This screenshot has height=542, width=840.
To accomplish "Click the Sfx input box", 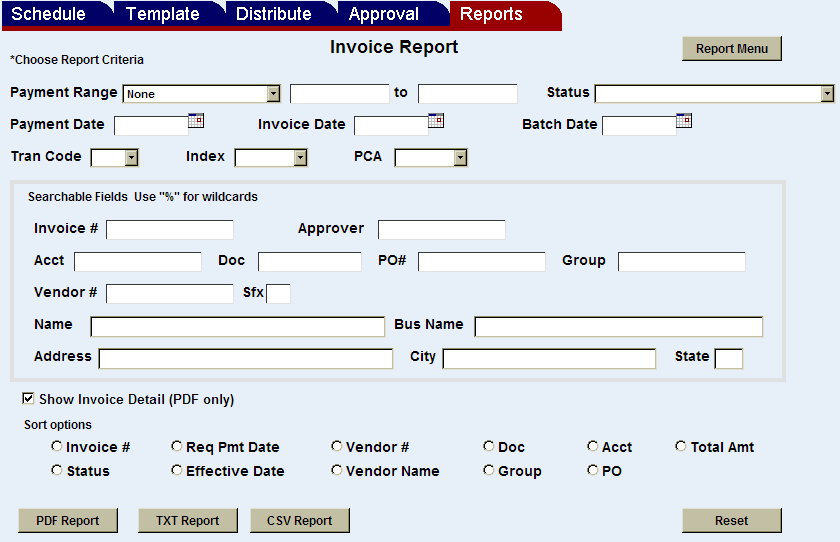I will click(x=278, y=294).
